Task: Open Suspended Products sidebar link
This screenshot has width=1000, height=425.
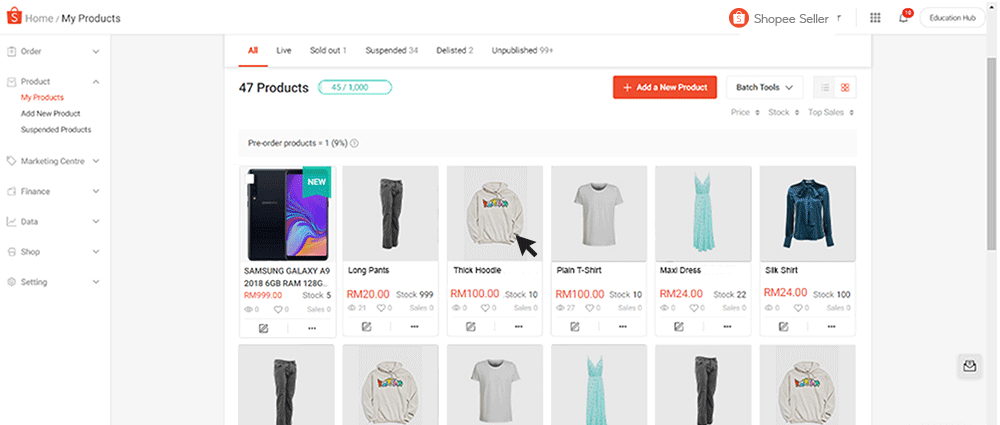Action: coord(55,130)
